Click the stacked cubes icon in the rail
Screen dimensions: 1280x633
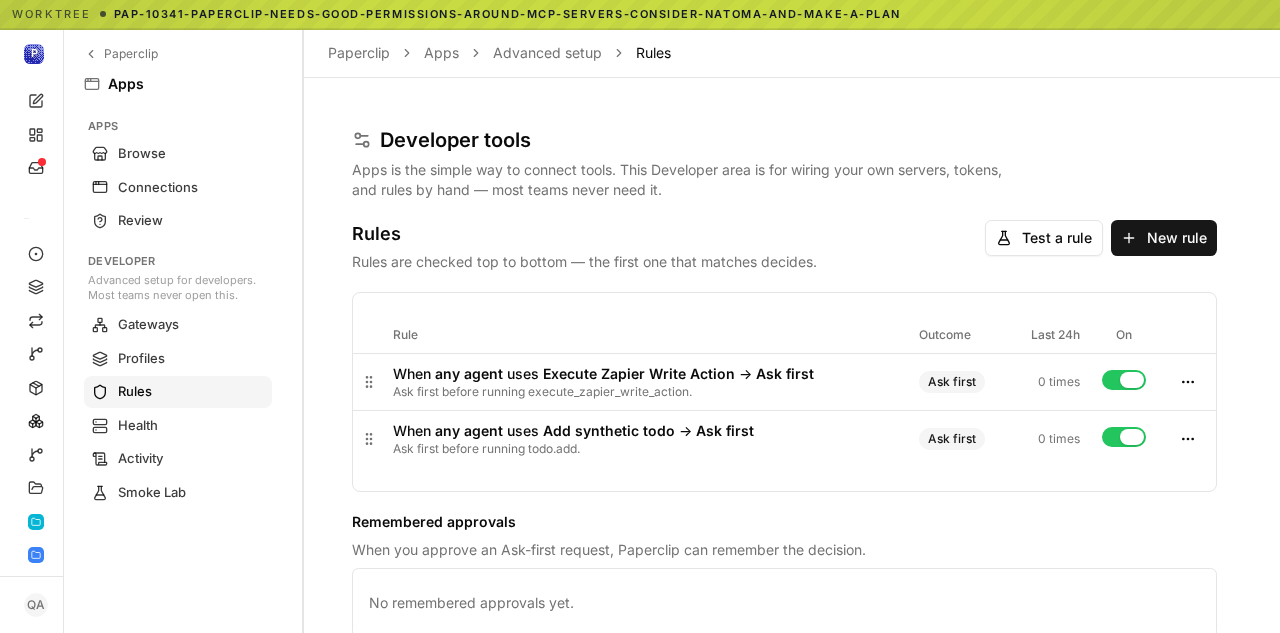36,421
